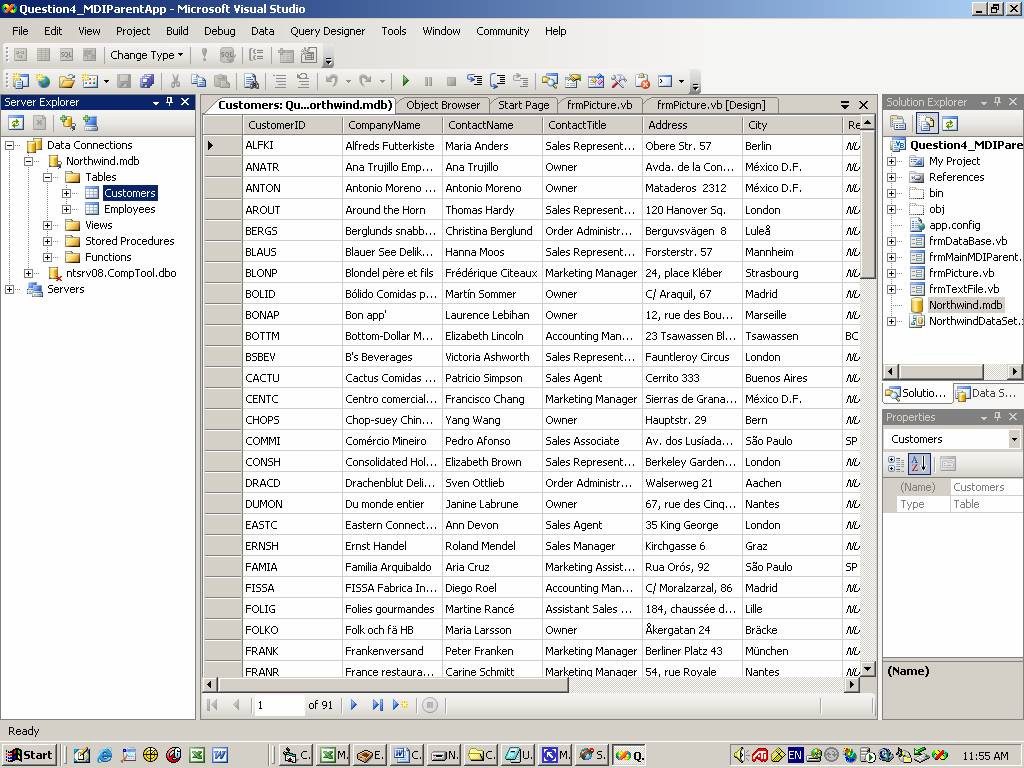Click the Undo toolbar icon

331,81
